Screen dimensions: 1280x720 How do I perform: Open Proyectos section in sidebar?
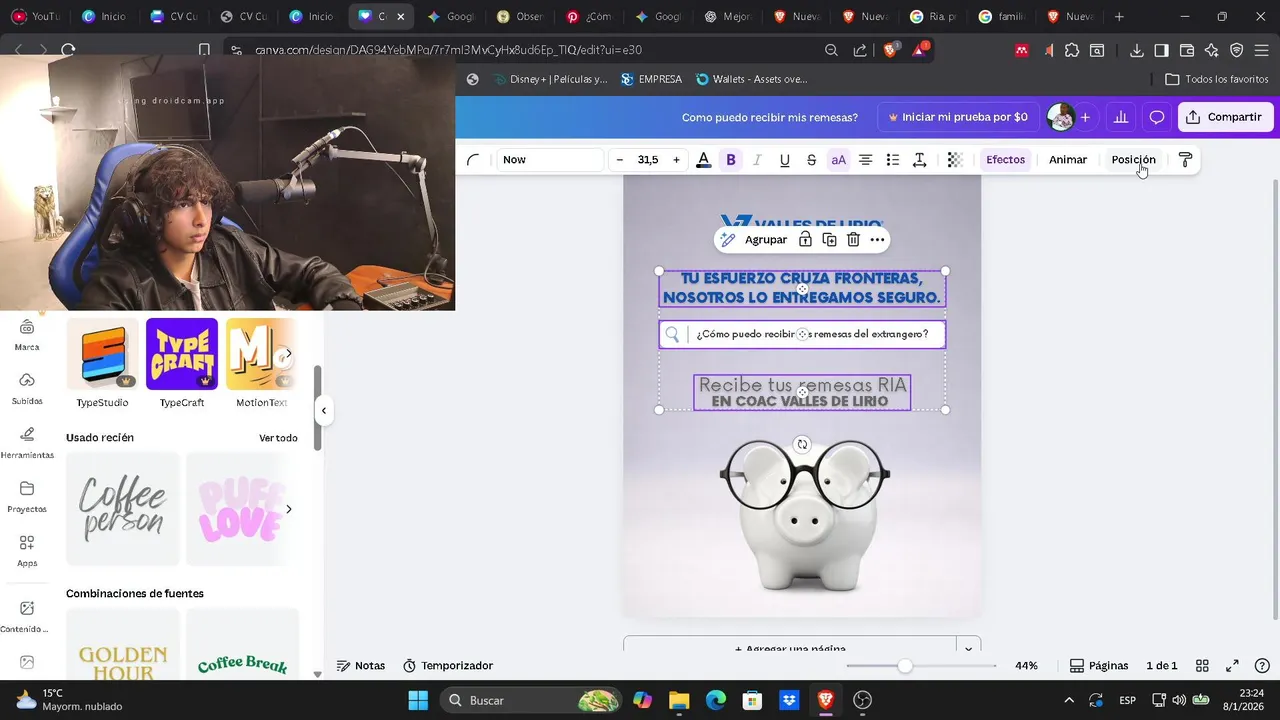click(x=27, y=497)
